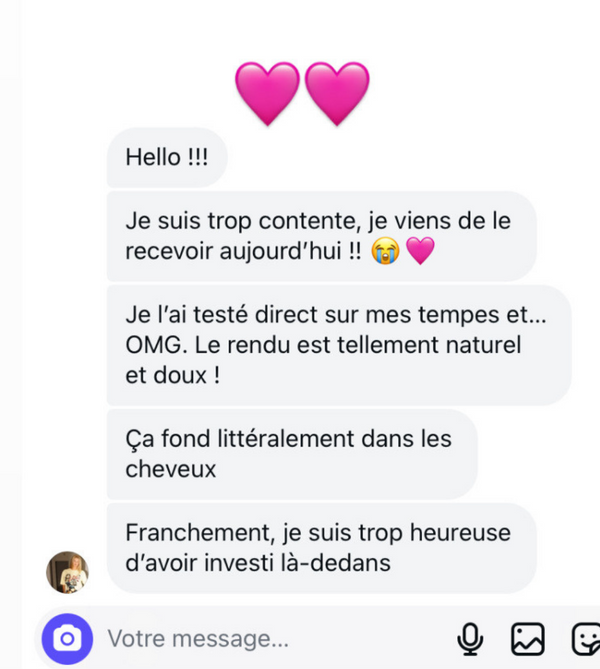Click the word "cheveux" in the fourth message
Viewport: 600px width, 669px height.
click(171, 469)
